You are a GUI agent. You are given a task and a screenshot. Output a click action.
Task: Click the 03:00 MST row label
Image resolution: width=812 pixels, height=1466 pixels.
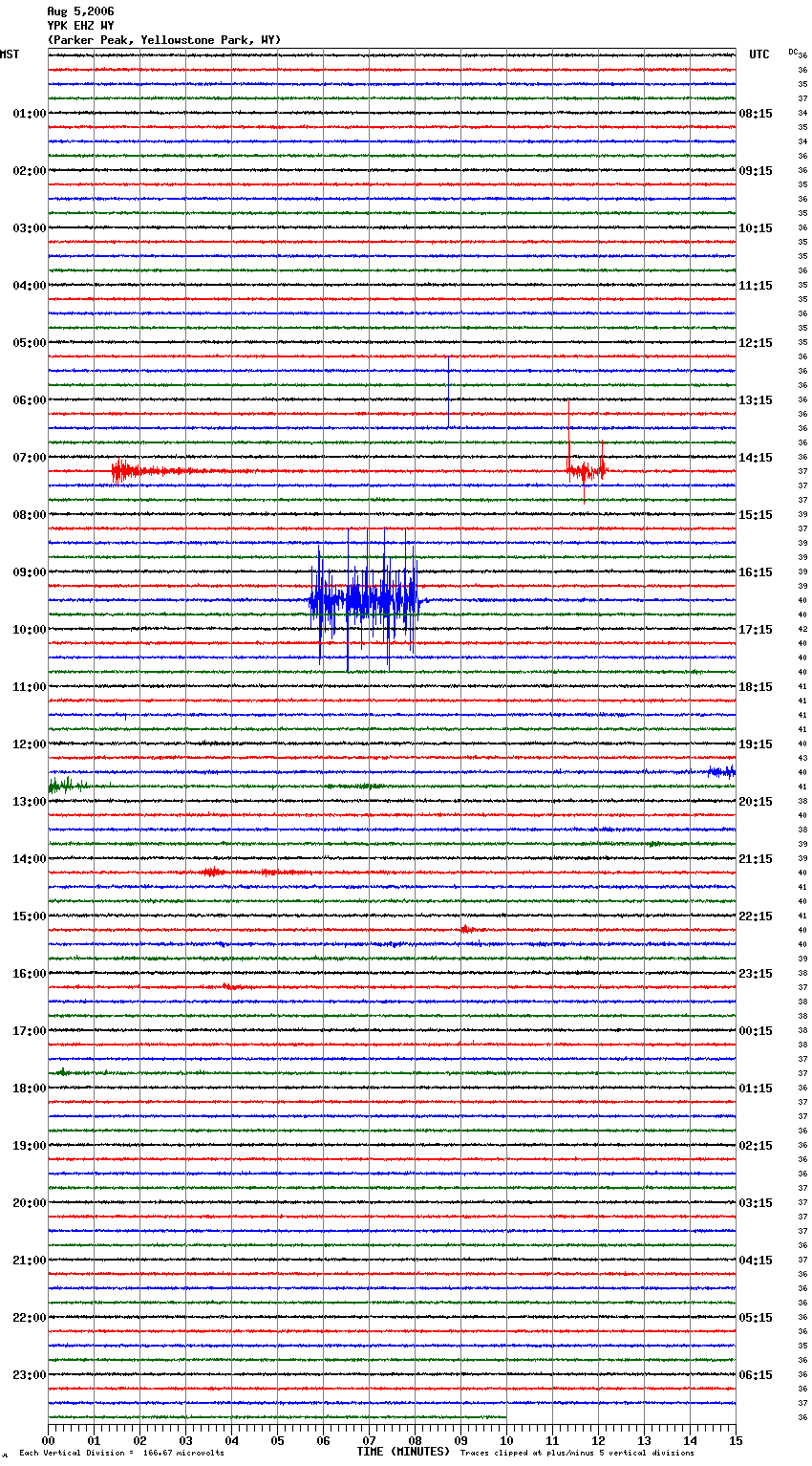29,228
